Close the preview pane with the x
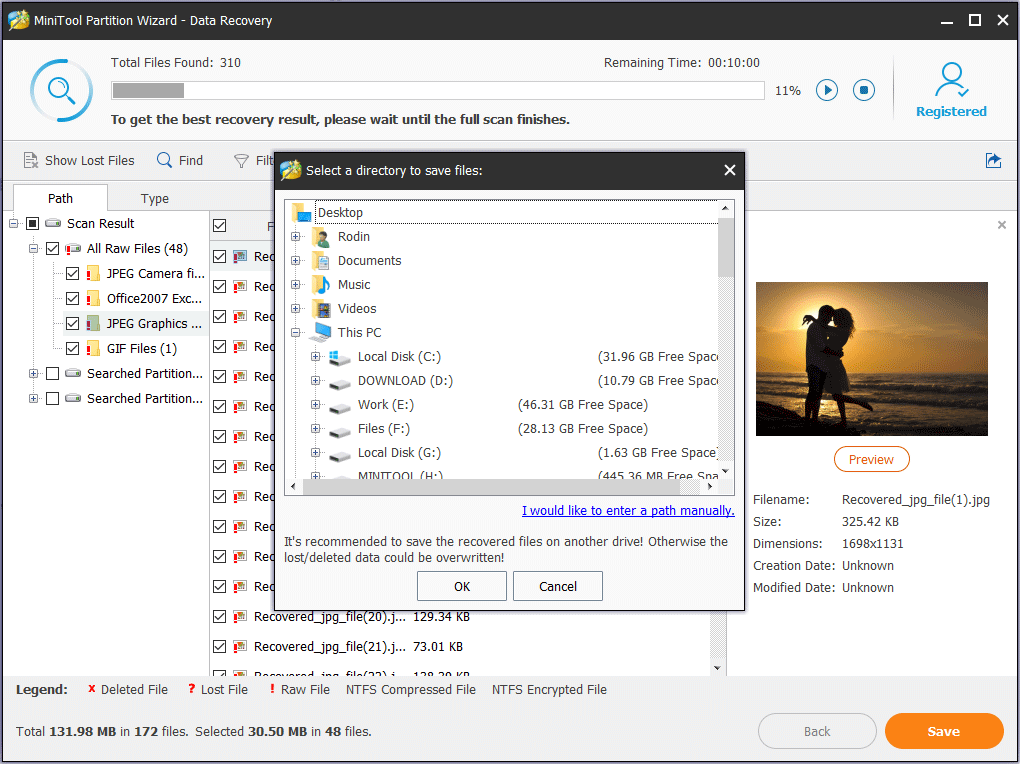Screen dimensions: 1020x764 [x=1002, y=225]
